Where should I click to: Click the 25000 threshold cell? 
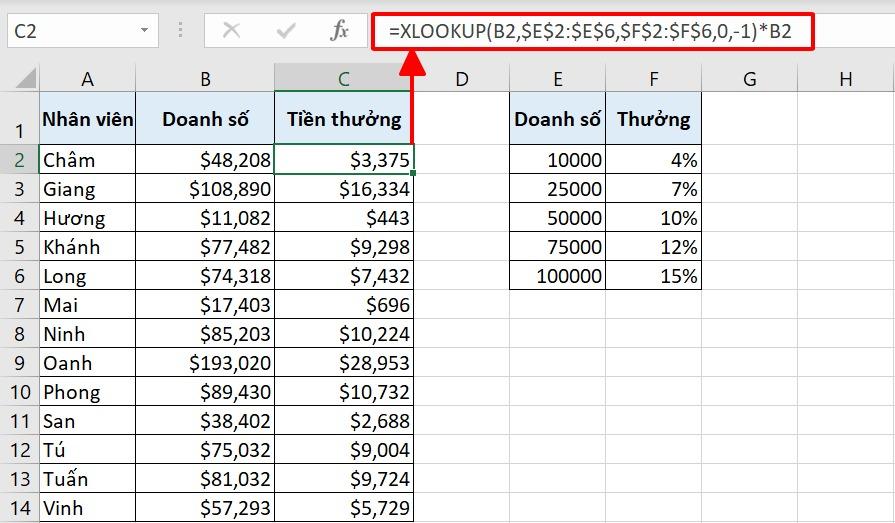coord(557,188)
